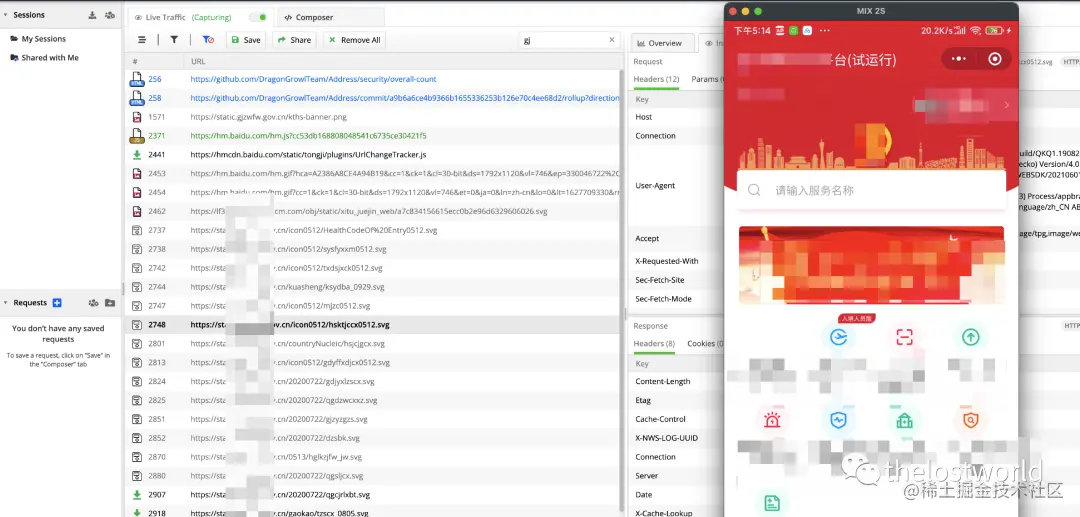
Task: Click the black filter funnel icon
Action: (174, 40)
